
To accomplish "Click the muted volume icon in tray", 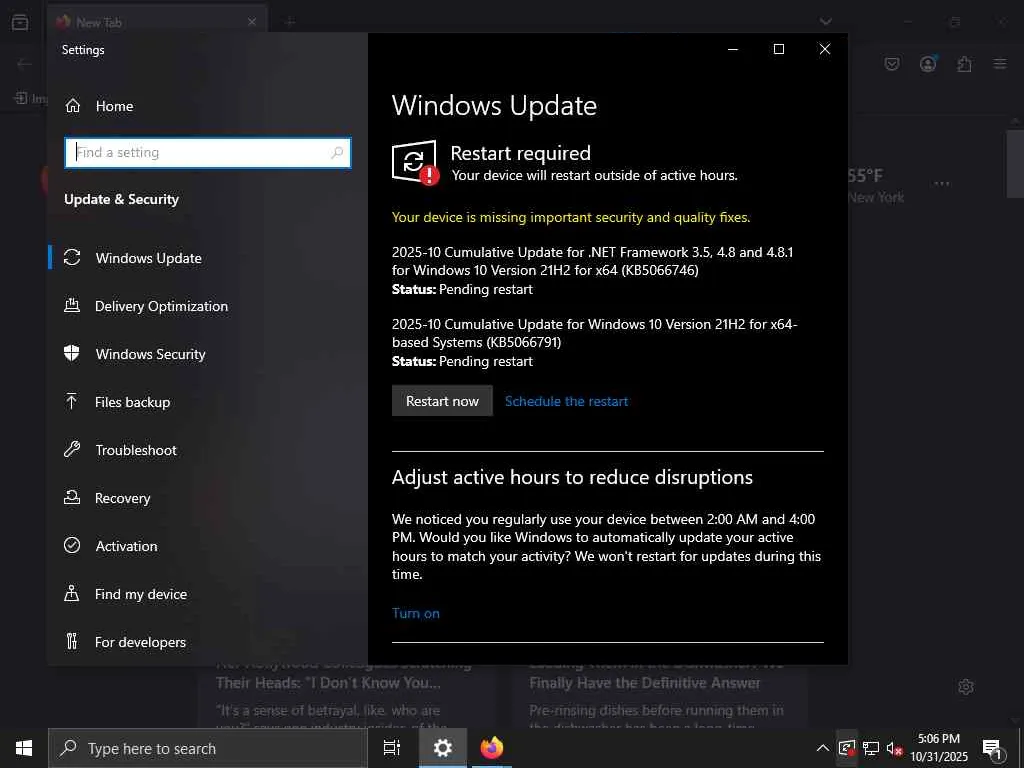I will pos(894,748).
